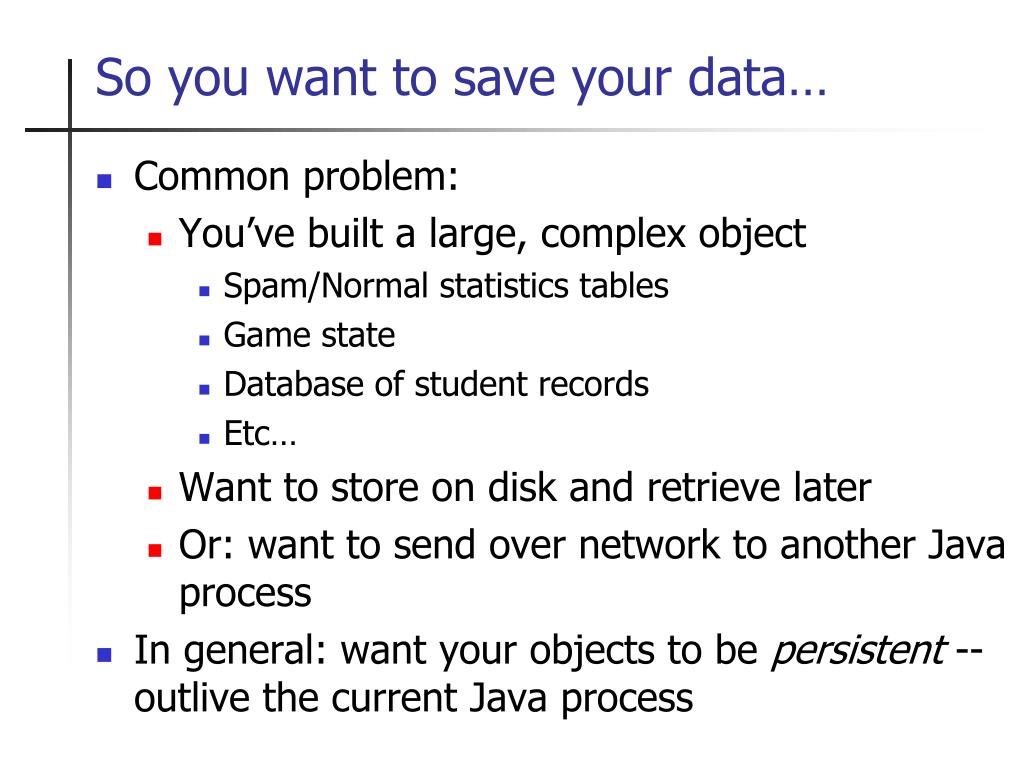Click the text 'Spam/Normal statistics tables'

[x=446, y=287]
